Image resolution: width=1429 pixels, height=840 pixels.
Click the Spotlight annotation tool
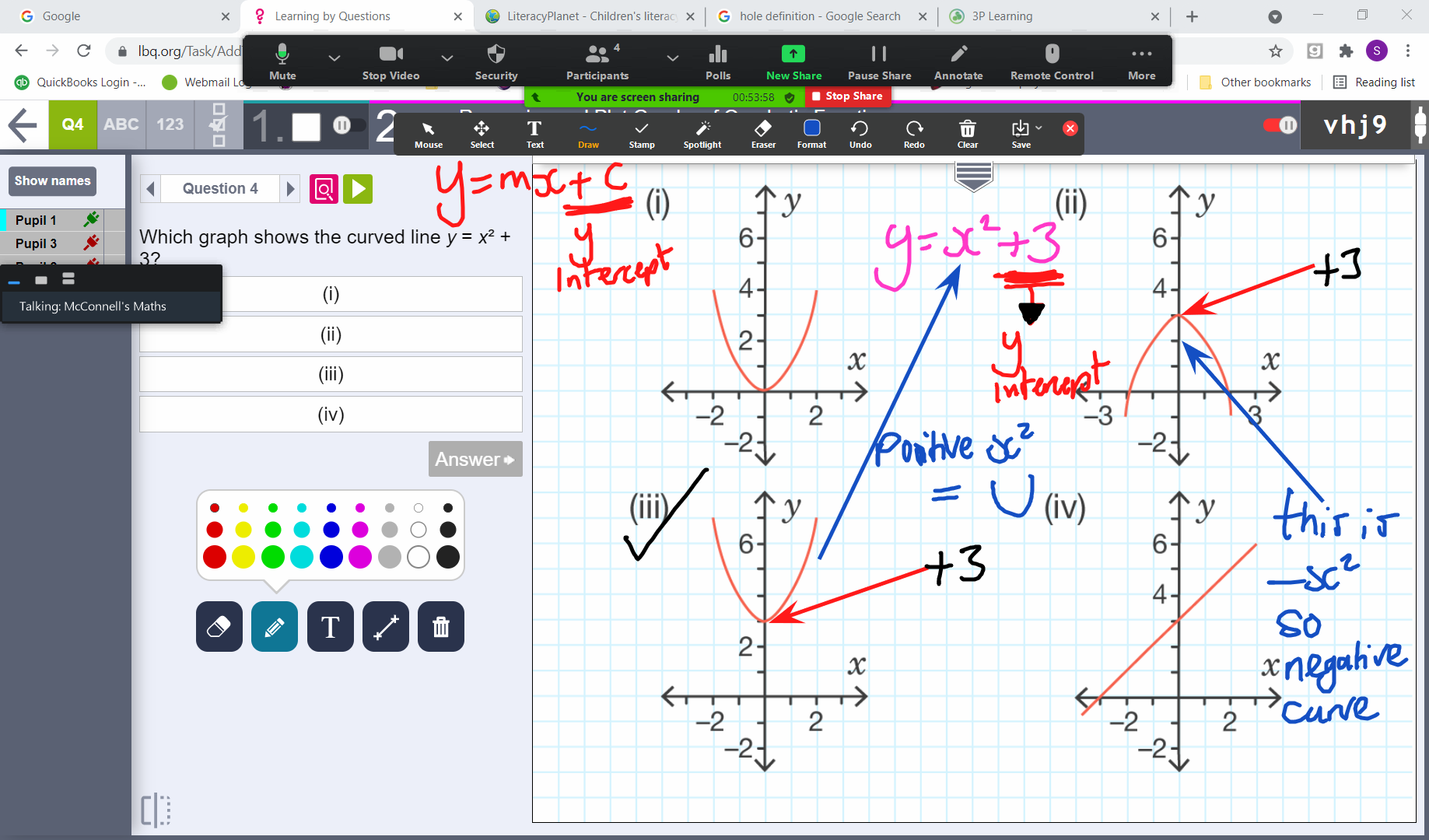point(702,133)
